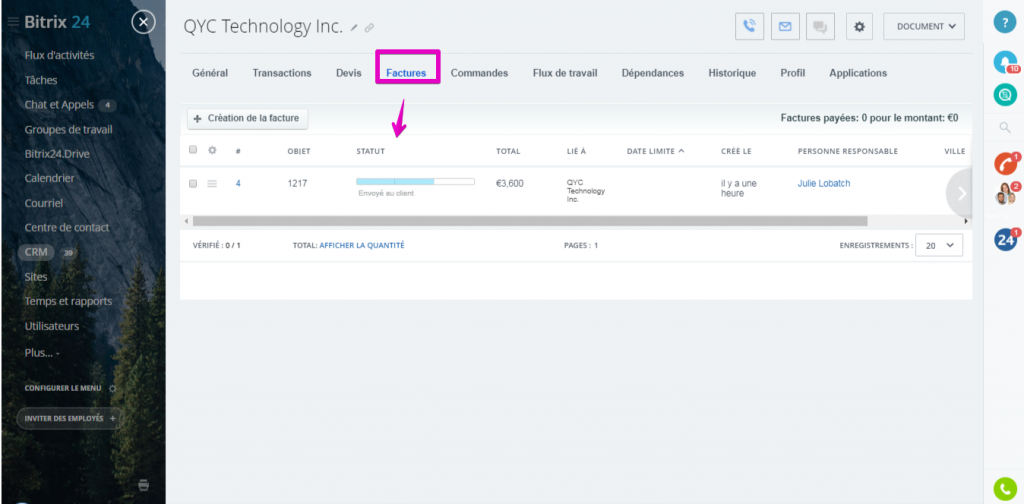The height and width of the screenshot is (504, 1024).
Task: Edit company name with pencil icon
Action: click(355, 27)
